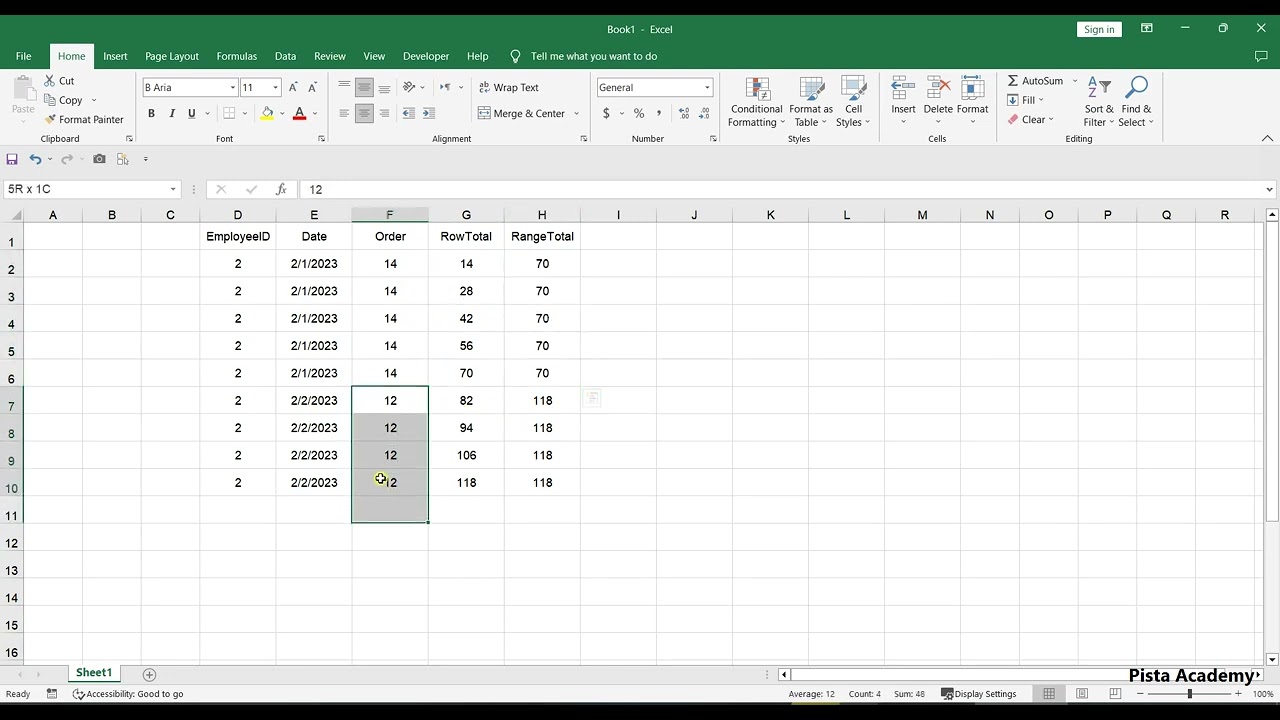The height and width of the screenshot is (720, 1280).
Task: Switch to Page Break Preview
Action: click(1114, 694)
